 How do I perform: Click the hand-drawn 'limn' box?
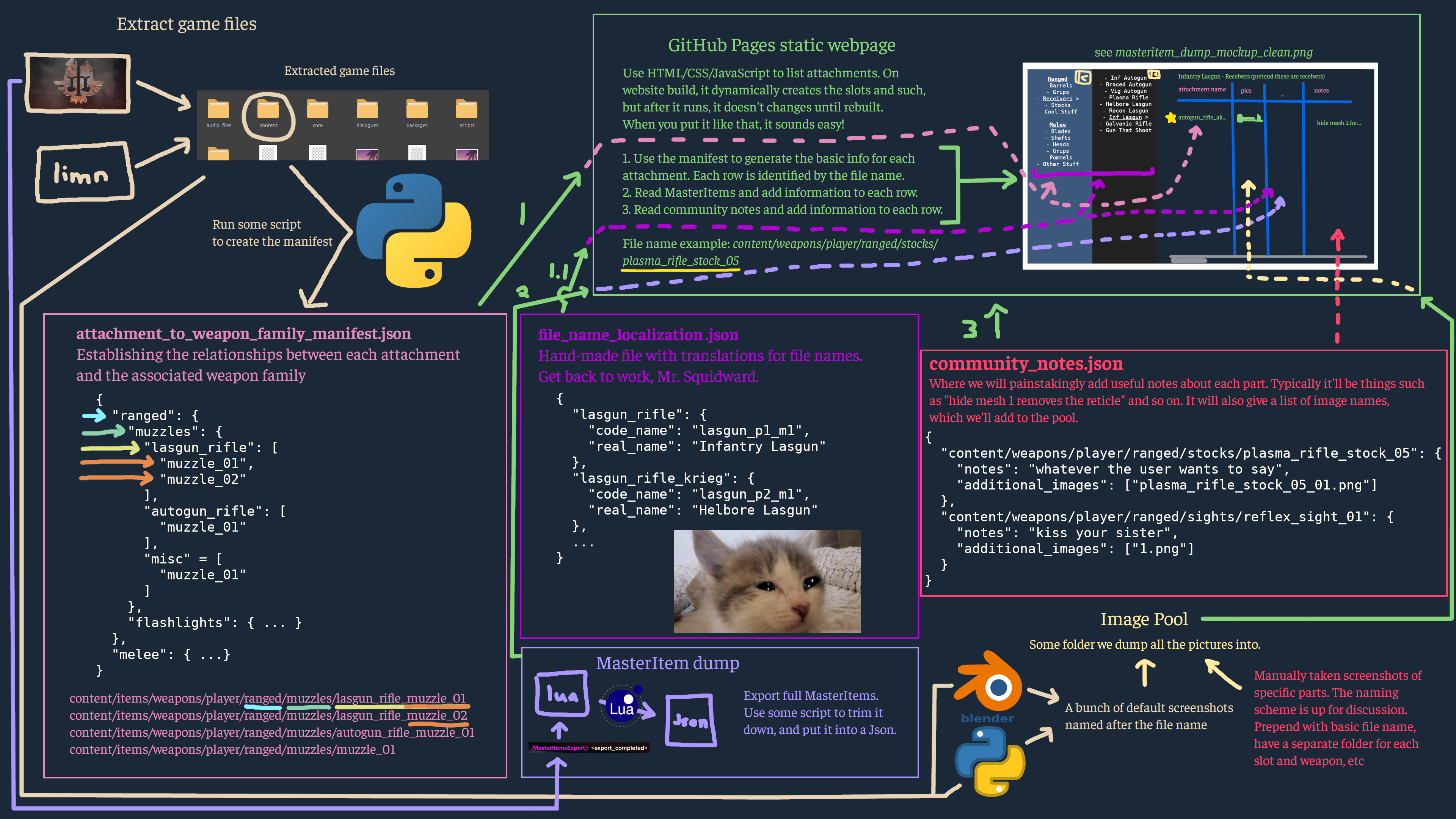[x=85, y=173]
